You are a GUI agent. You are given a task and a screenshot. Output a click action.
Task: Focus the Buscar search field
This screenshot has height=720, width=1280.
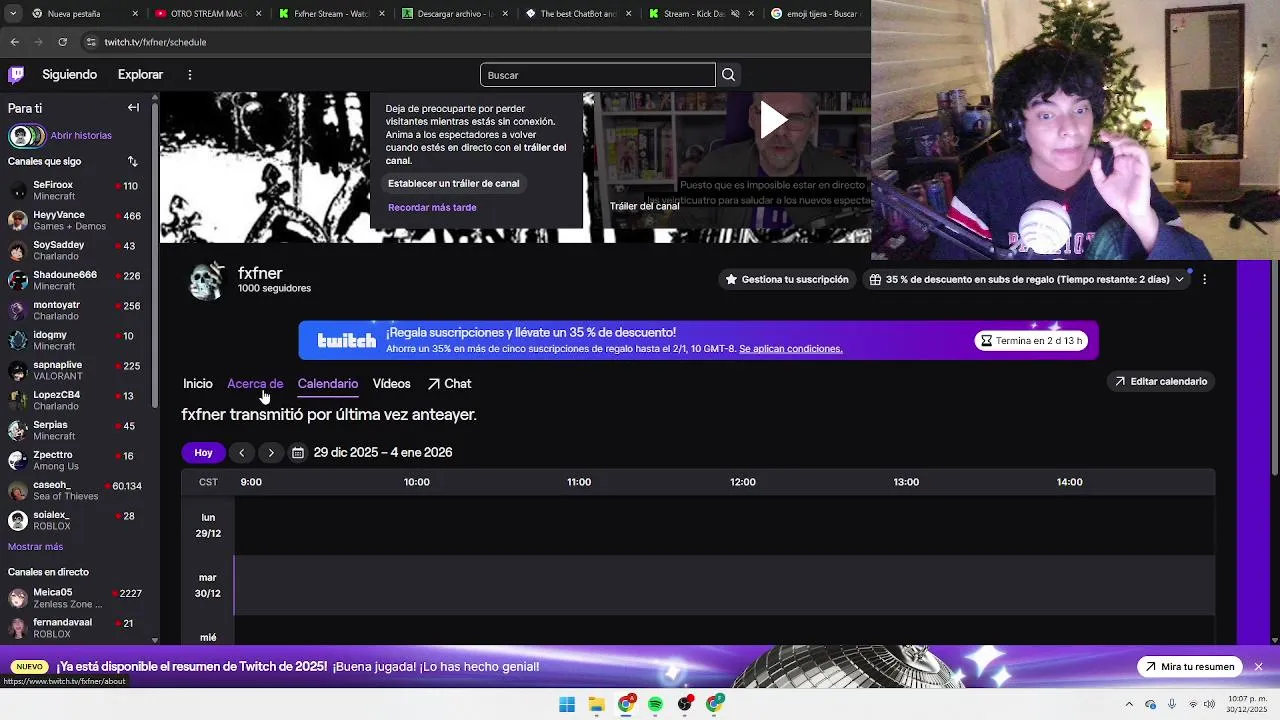pos(597,75)
